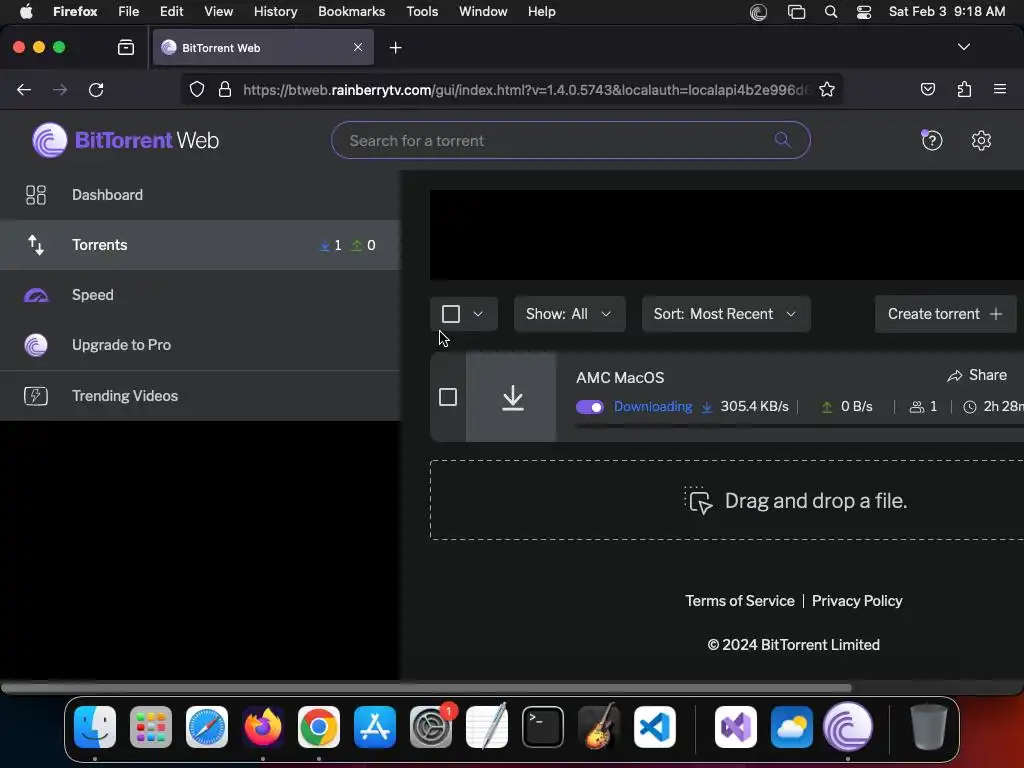
Task: Open the Show: All filter dropdown
Action: (x=569, y=314)
